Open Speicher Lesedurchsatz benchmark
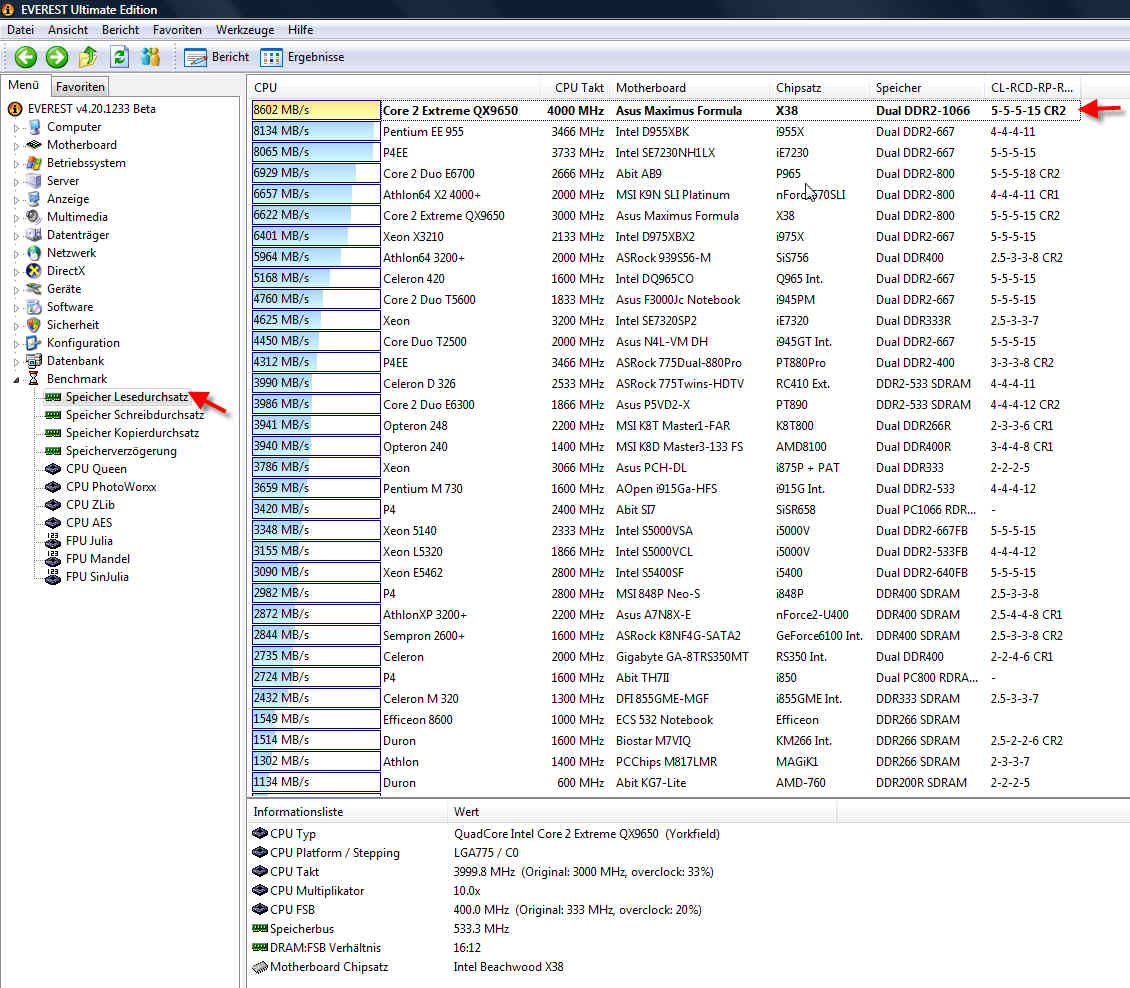Image resolution: width=1130 pixels, height=988 pixels. [127, 397]
